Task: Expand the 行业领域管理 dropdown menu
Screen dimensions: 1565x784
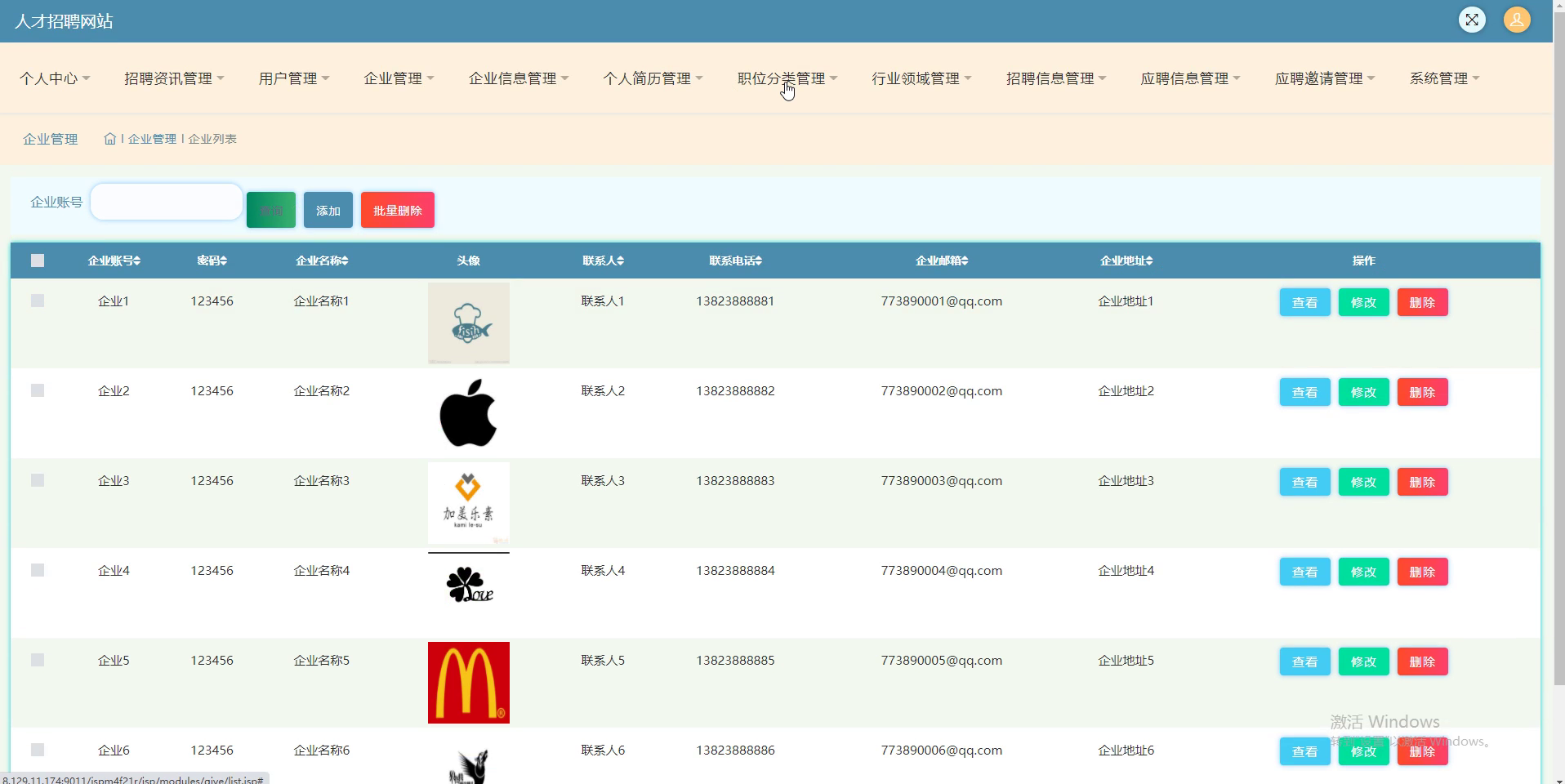Action: click(921, 78)
